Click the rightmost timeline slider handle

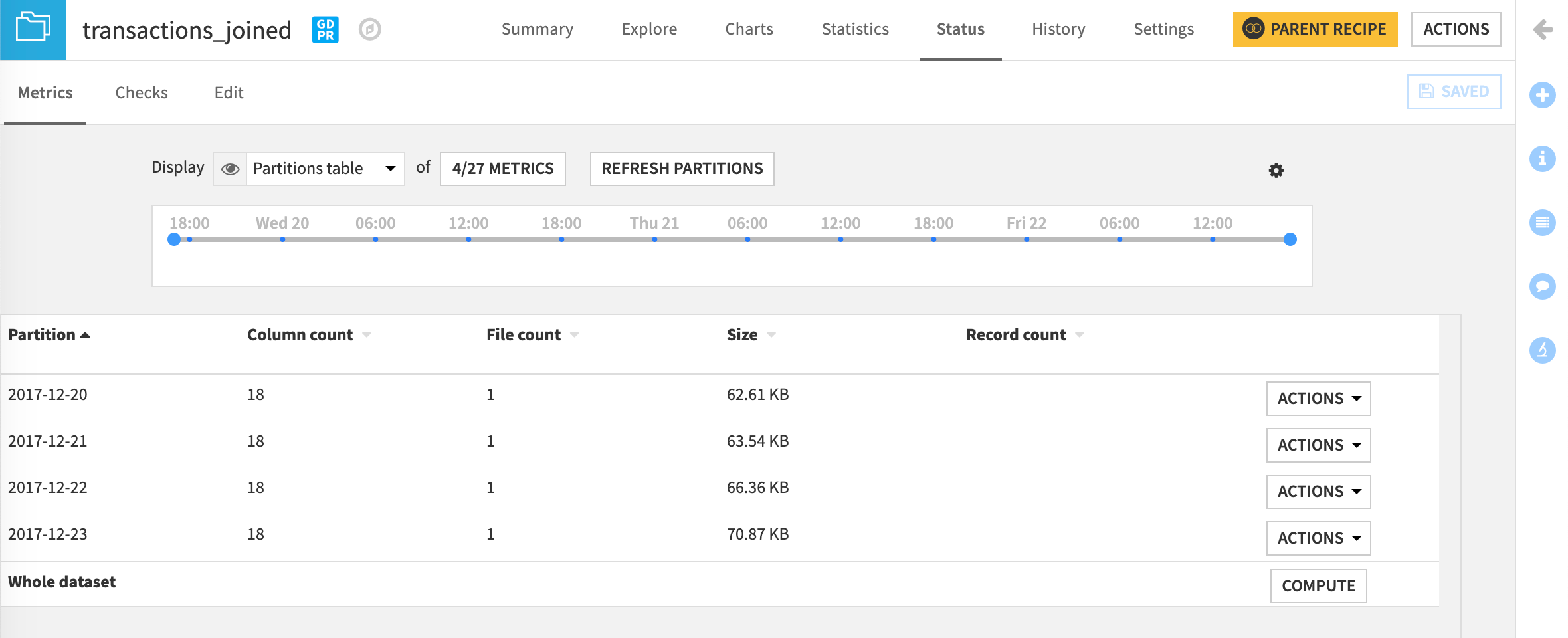(1290, 239)
